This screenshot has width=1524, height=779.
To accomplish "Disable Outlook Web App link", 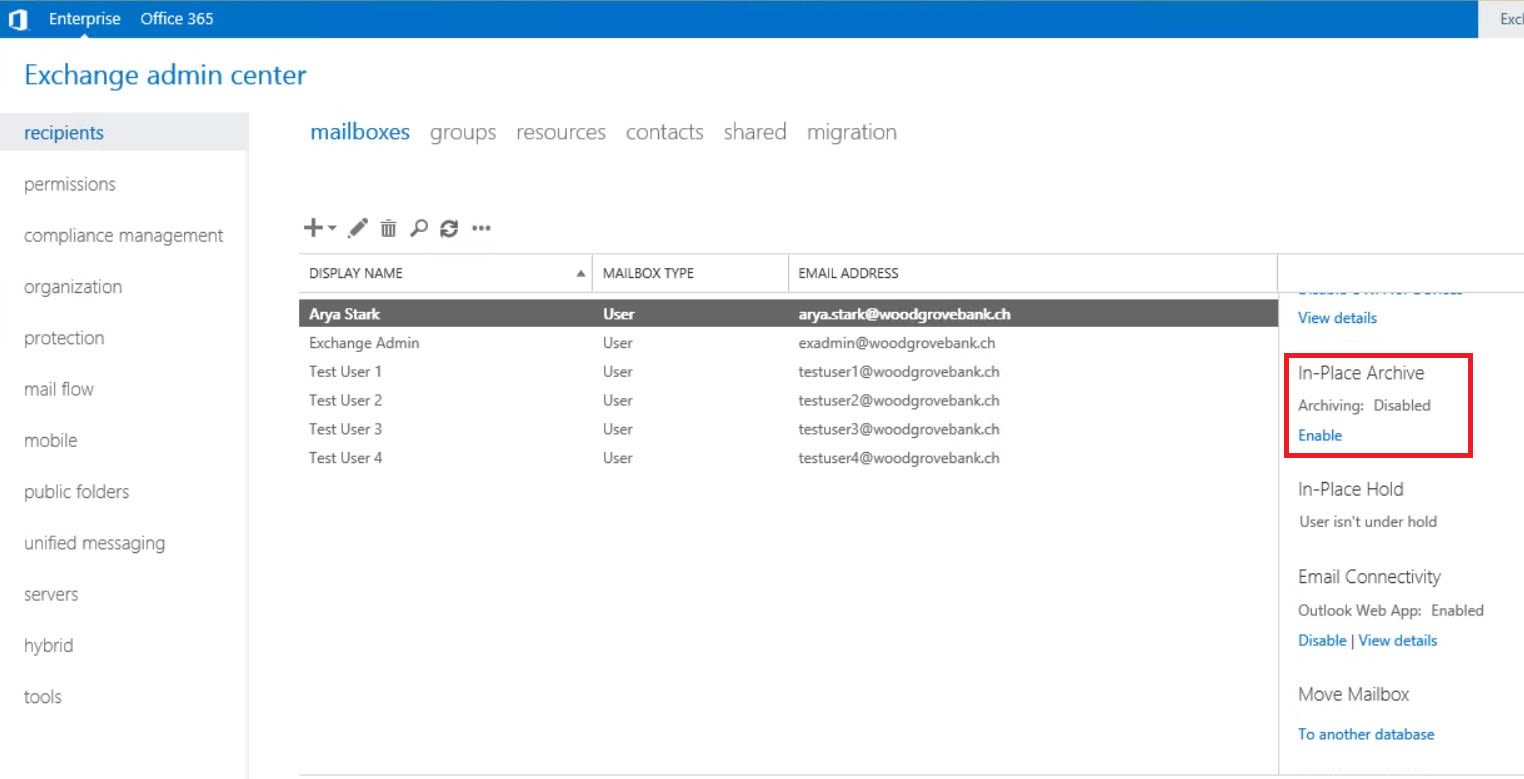I will click(1322, 640).
